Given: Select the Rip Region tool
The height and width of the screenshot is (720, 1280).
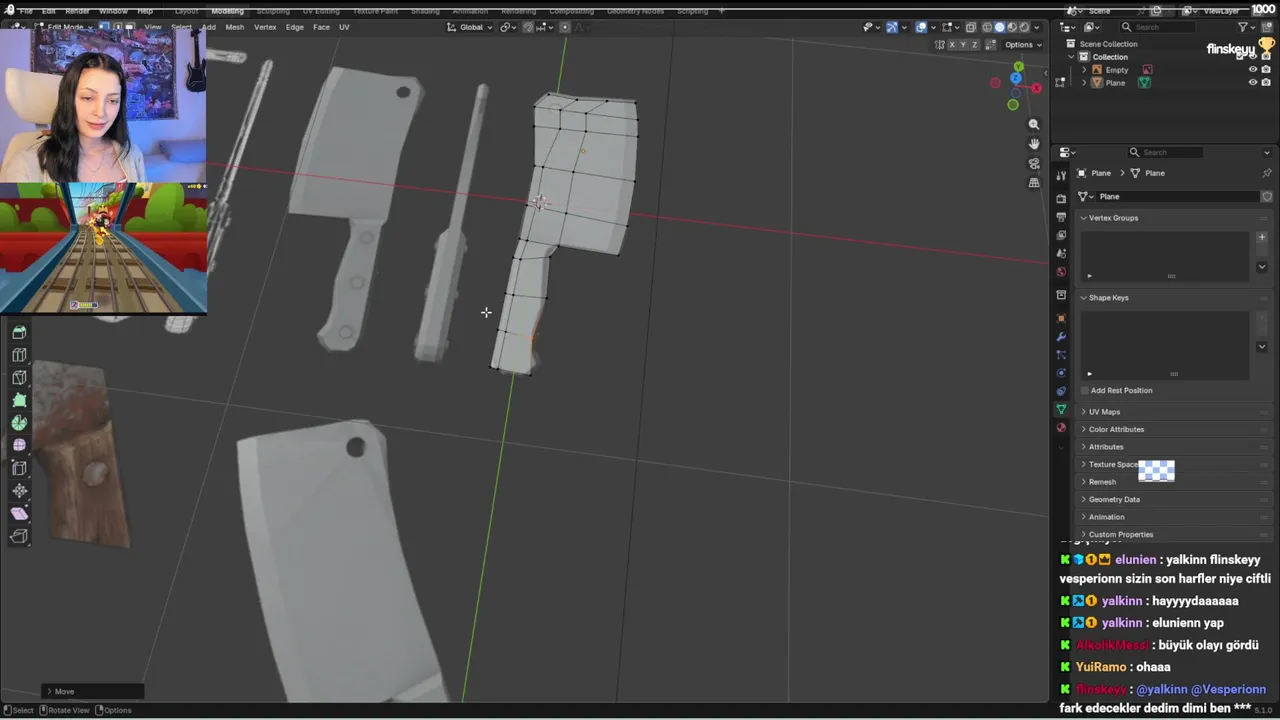Looking at the screenshot, I should [x=19, y=536].
